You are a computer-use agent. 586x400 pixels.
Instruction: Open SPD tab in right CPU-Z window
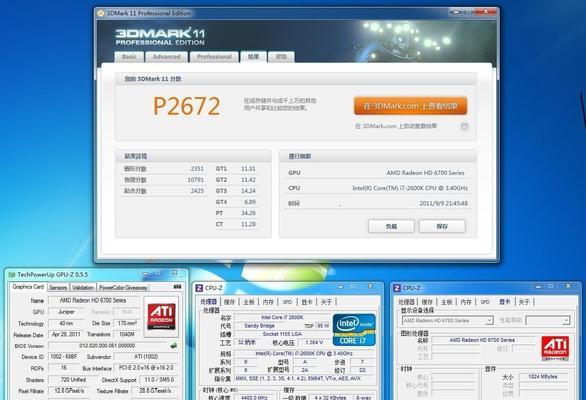[x=485, y=302]
